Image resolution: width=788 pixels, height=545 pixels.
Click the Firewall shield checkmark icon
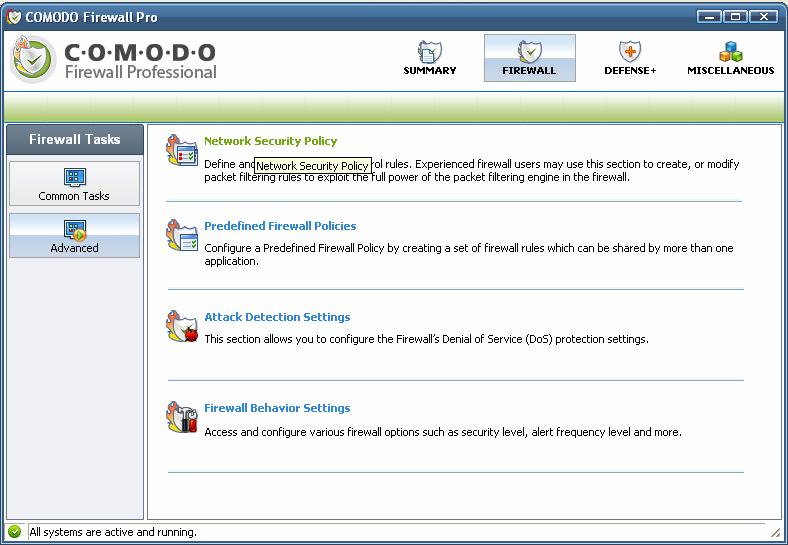click(529, 51)
